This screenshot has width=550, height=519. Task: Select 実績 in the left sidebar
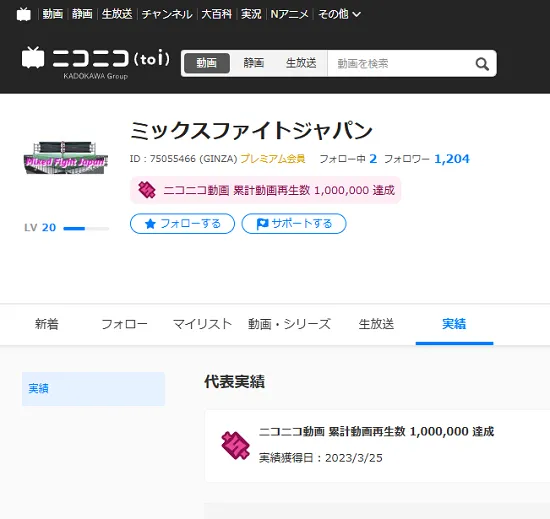93,389
